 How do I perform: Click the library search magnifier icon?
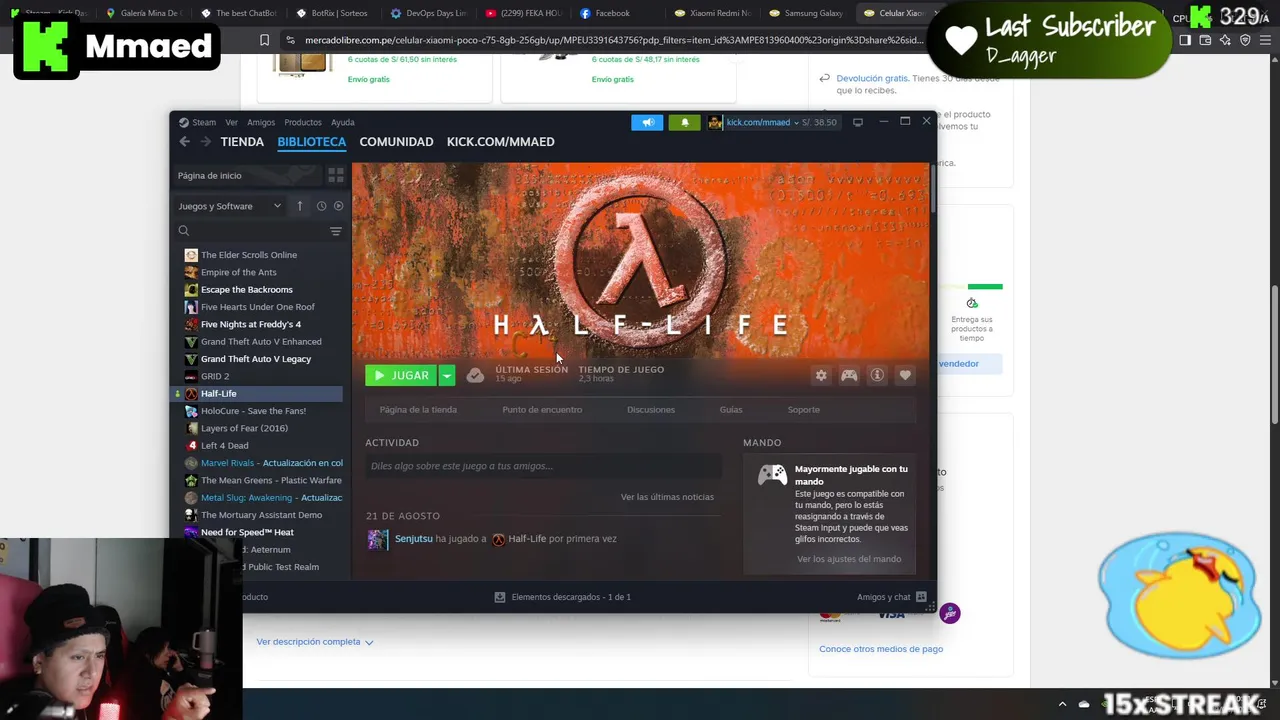(x=184, y=231)
